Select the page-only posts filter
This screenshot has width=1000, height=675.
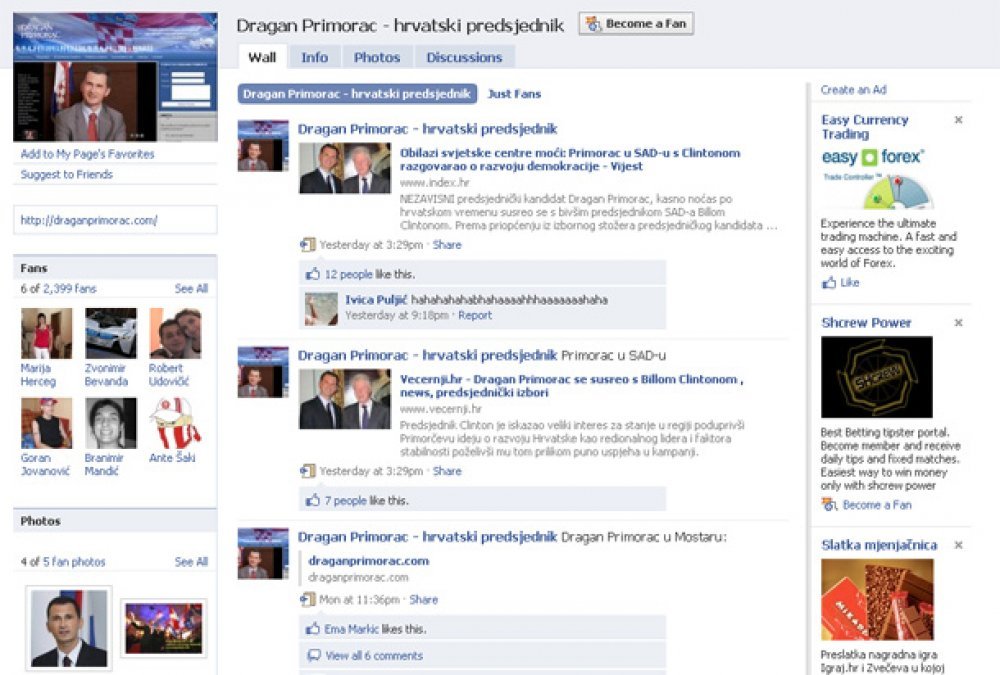pos(357,94)
